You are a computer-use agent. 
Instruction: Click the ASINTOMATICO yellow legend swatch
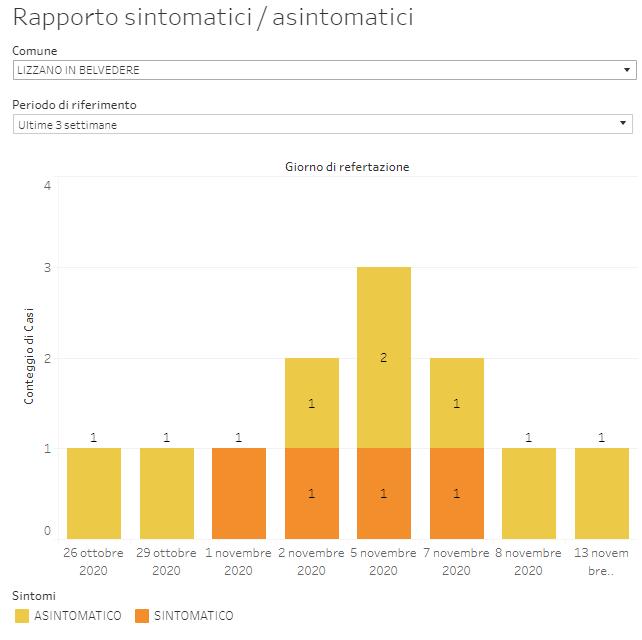pyautogui.click(x=21, y=616)
